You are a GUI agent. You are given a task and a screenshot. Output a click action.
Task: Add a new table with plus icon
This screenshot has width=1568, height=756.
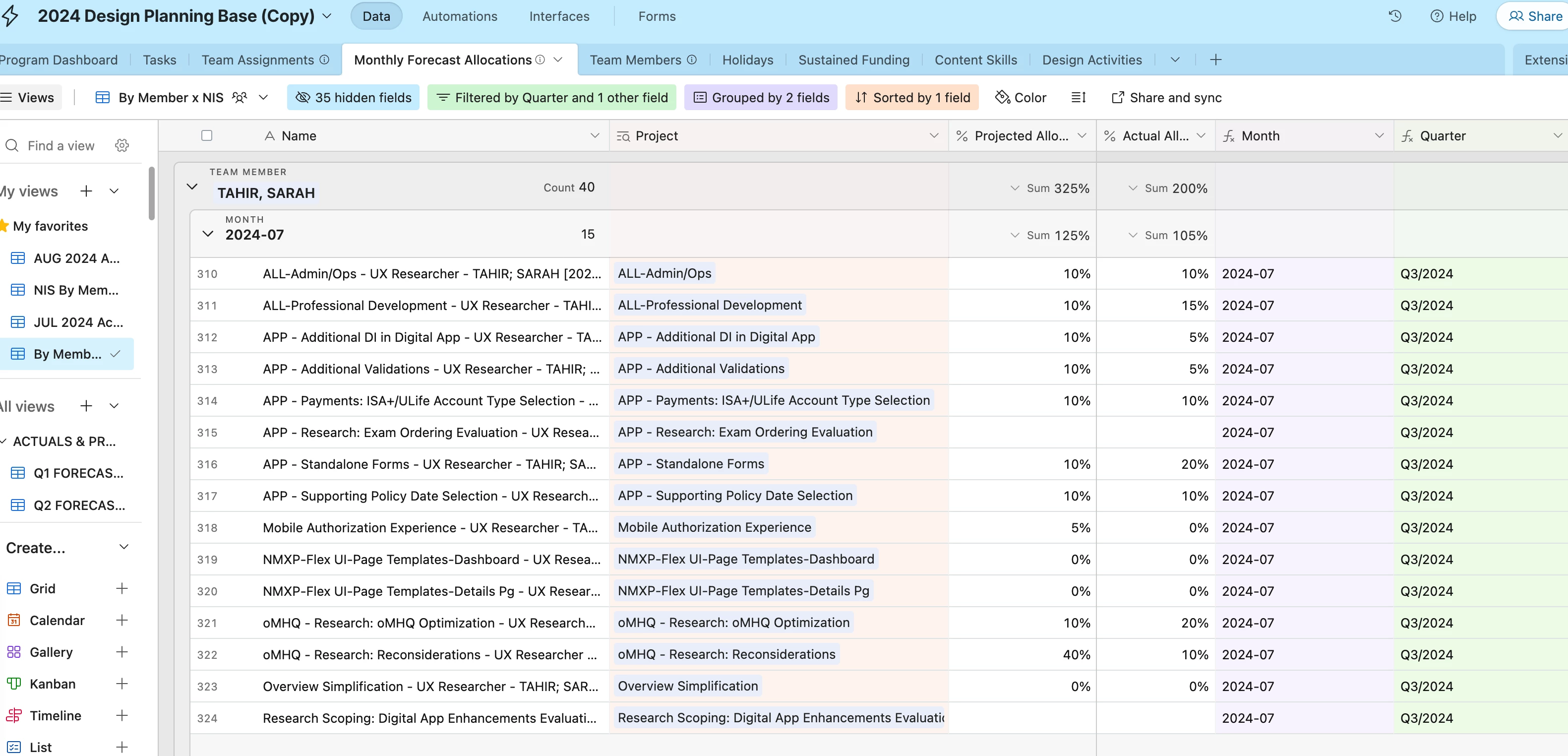pyautogui.click(x=1215, y=60)
